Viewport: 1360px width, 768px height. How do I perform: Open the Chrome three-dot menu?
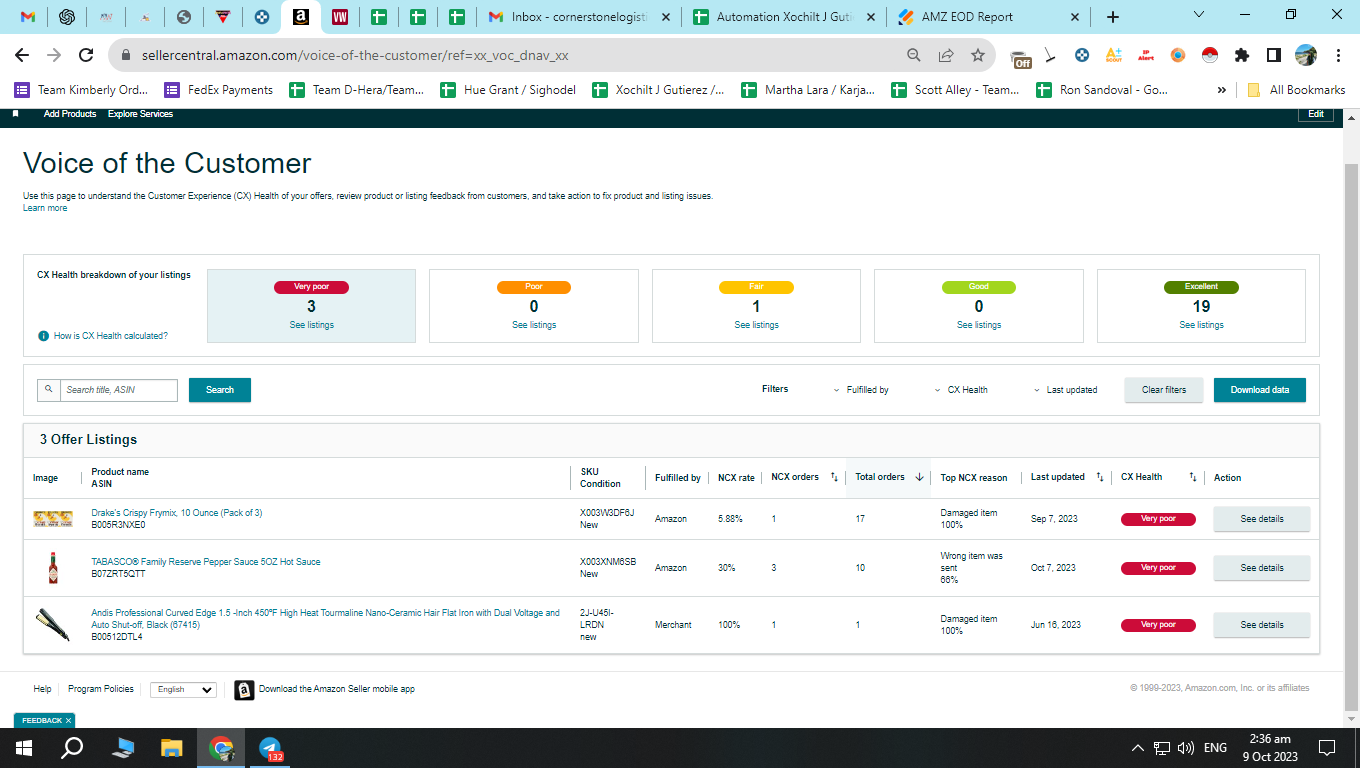(1338, 56)
